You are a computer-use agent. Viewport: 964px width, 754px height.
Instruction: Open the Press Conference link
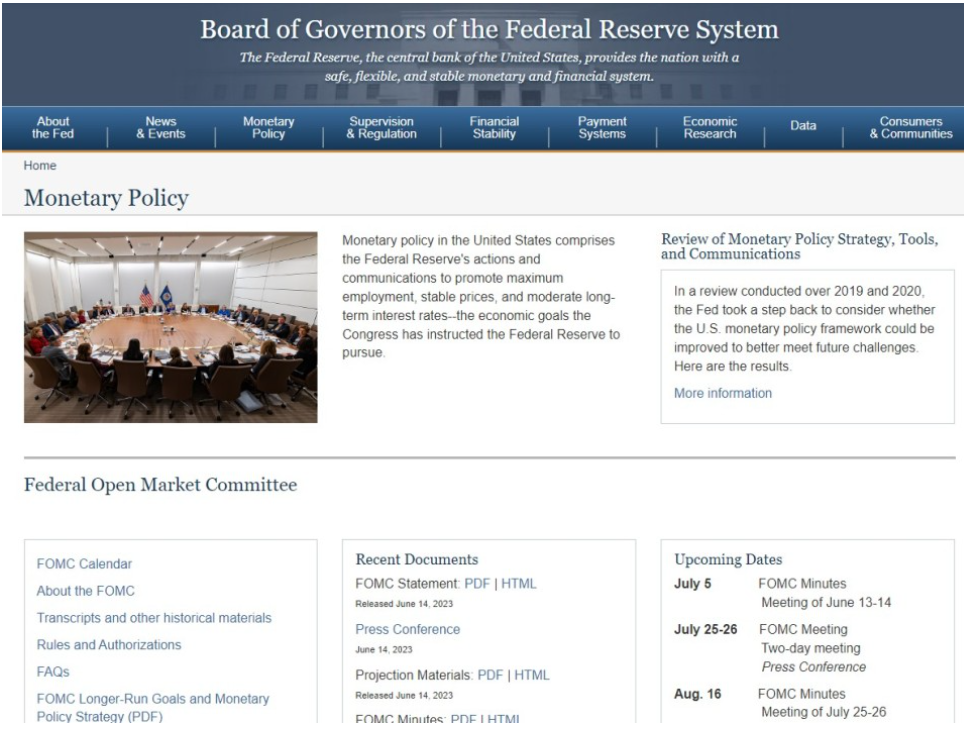(x=408, y=629)
